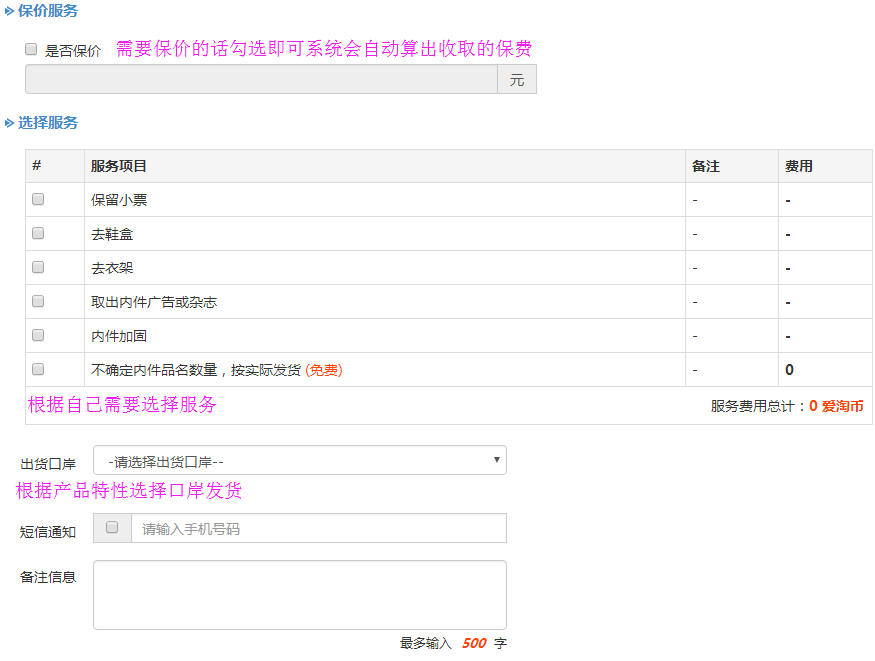Enable the 是否保价 insurance checkbox
This screenshot has height=661, width=875.
pyautogui.click(x=31, y=49)
